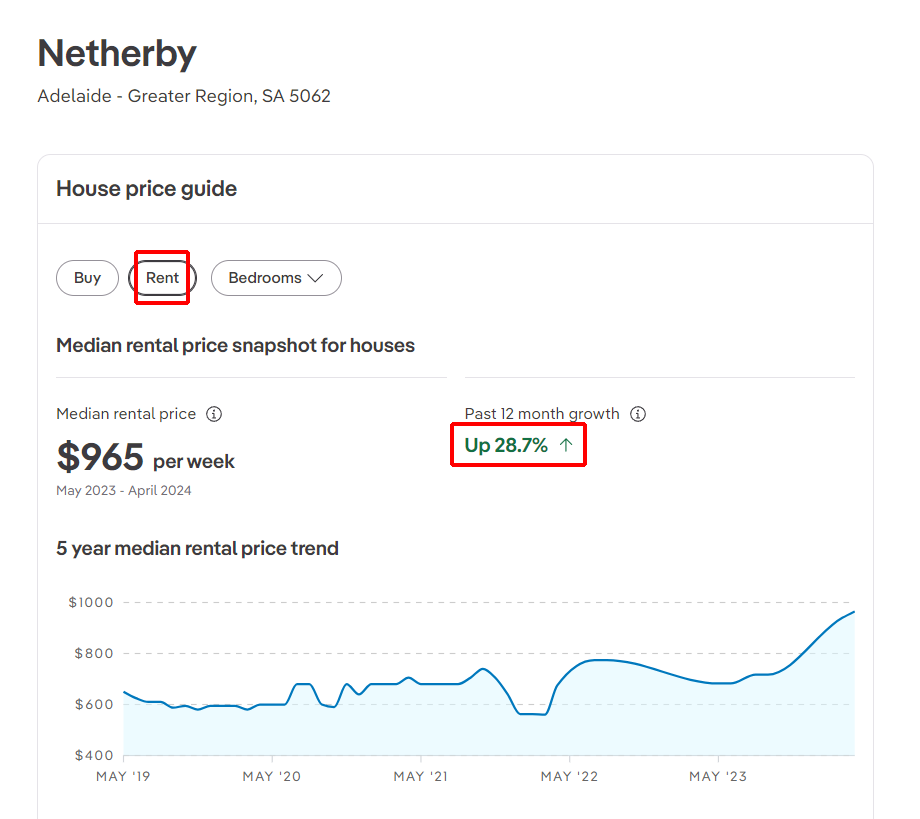Click the May 2023 - April 2024 date range
Viewport: 920px width, 819px height.
click(124, 491)
